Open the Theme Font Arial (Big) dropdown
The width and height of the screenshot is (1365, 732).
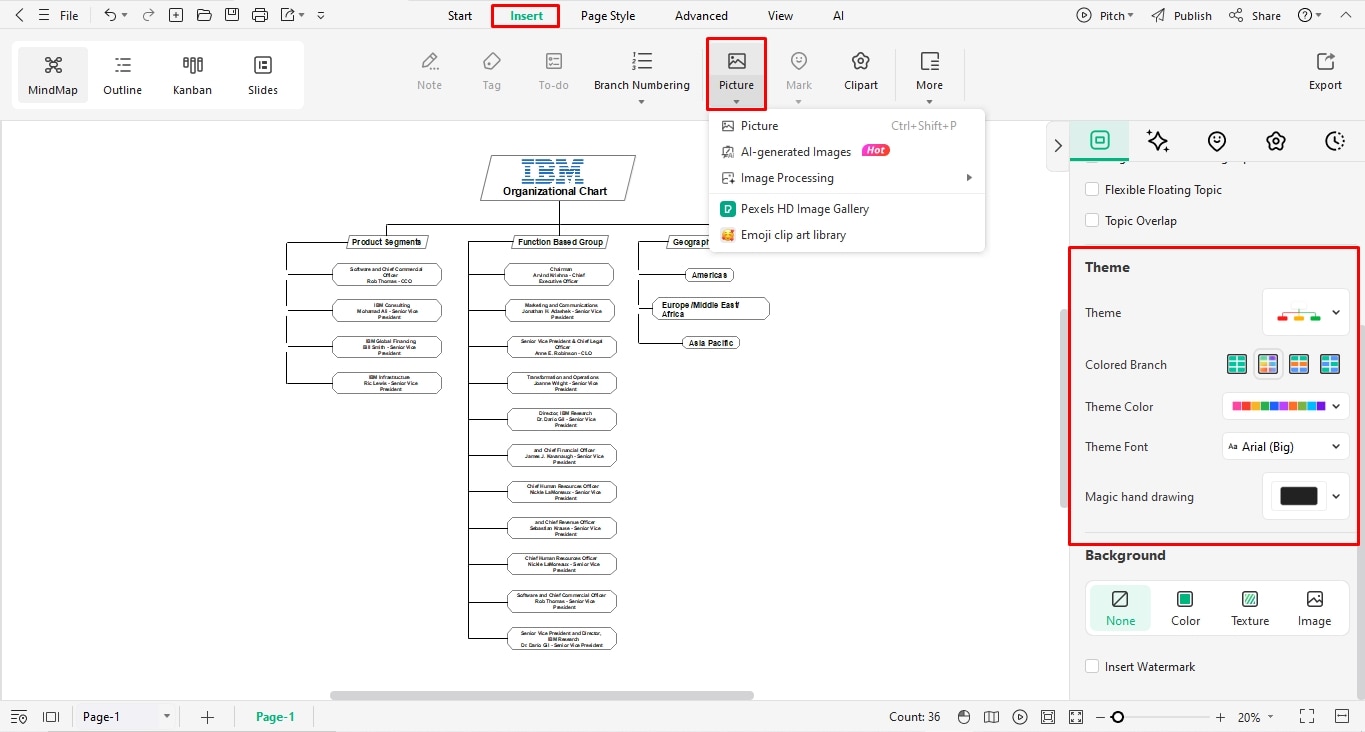pos(1285,447)
